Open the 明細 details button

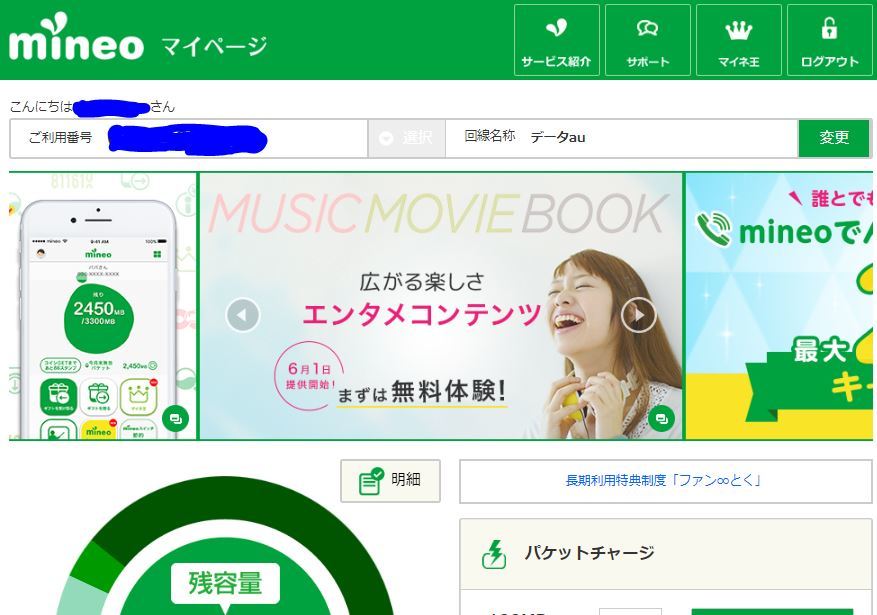point(390,481)
